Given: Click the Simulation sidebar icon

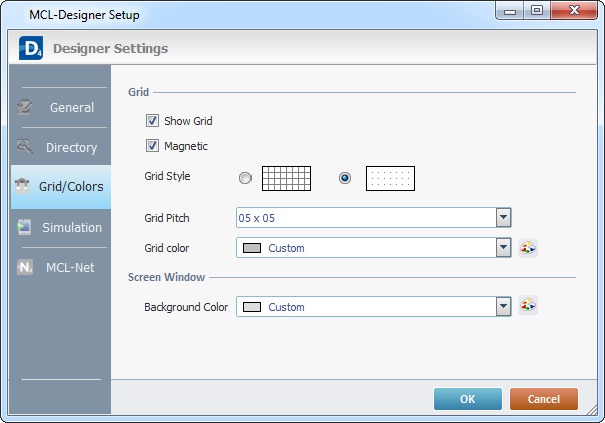Looking at the screenshot, I should [x=24, y=227].
